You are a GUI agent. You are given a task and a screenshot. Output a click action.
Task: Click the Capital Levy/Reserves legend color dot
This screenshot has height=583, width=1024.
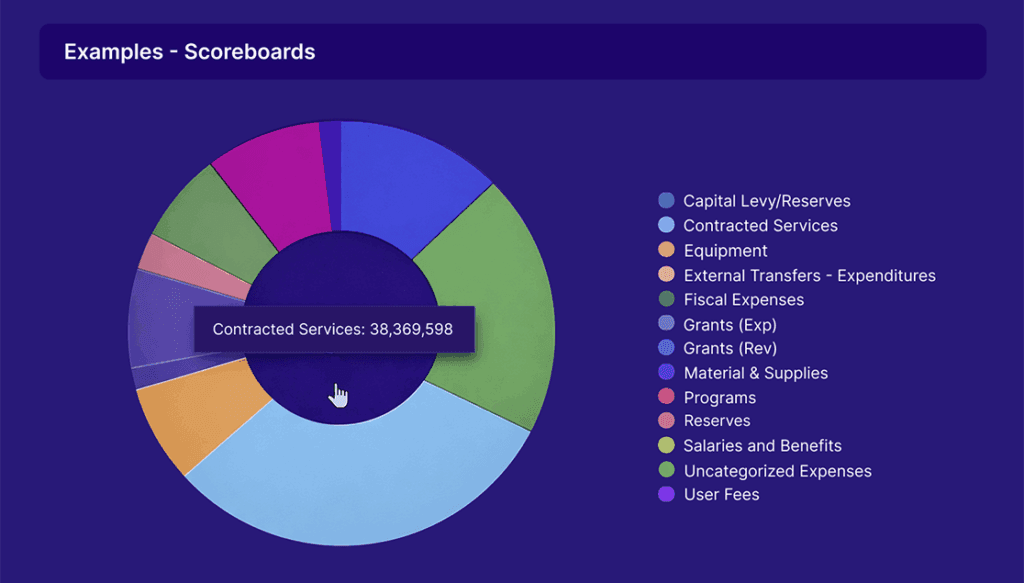(667, 201)
